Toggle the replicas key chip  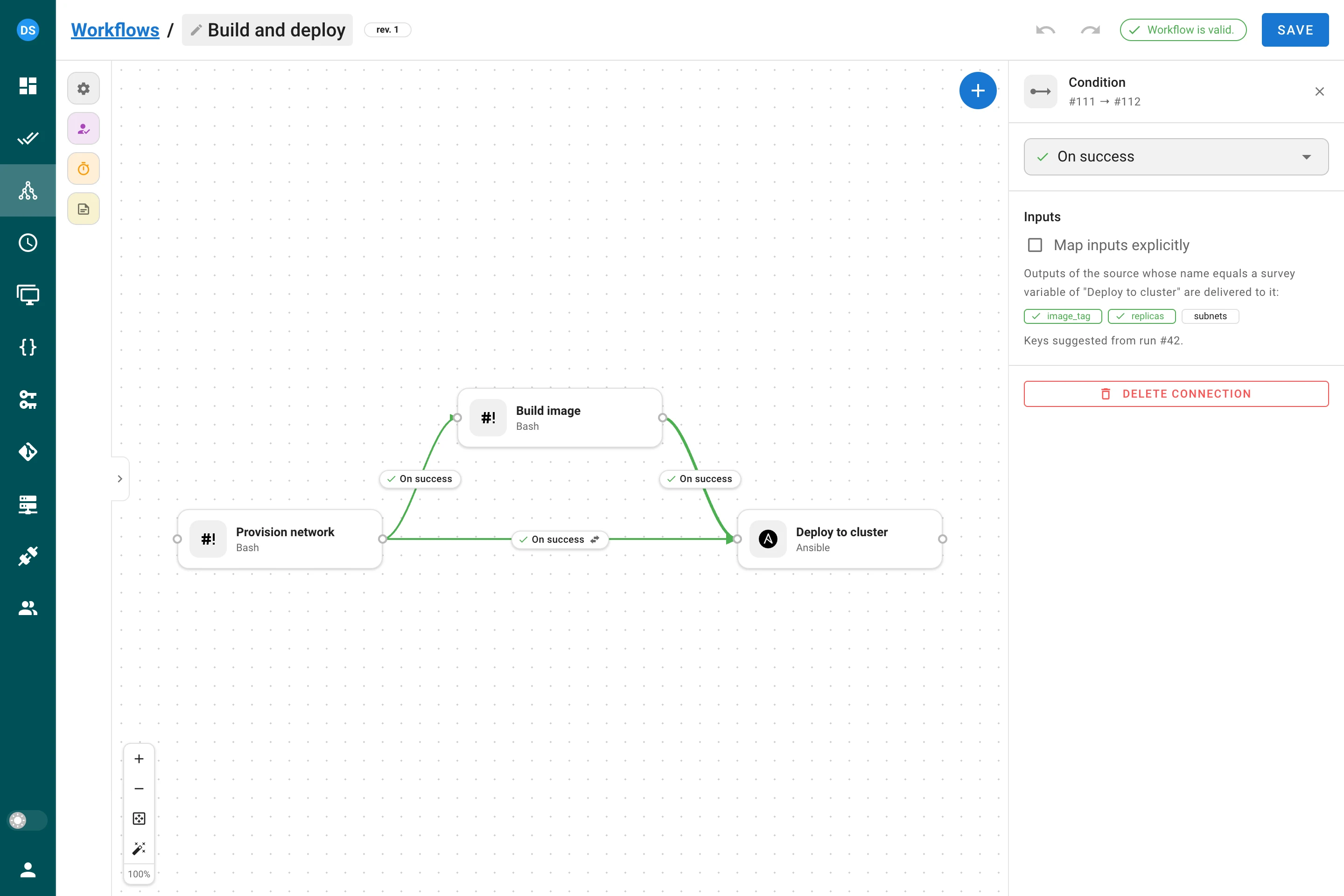coord(1141,316)
